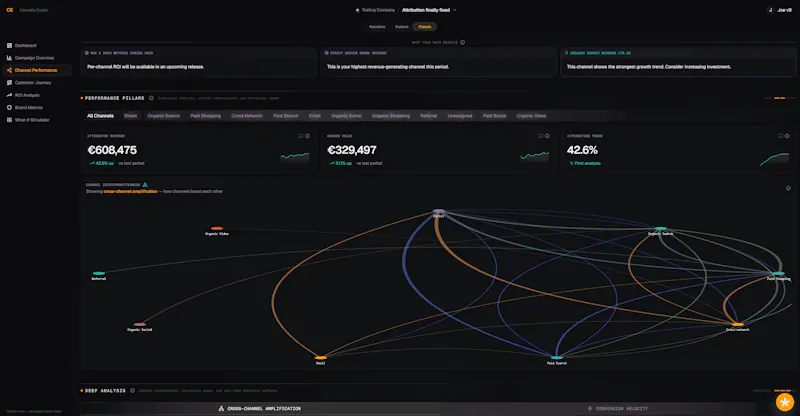This screenshot has height=416, width=800.
Task: Click comment icon on Attributed Revenue card
Action: (301, 136)
